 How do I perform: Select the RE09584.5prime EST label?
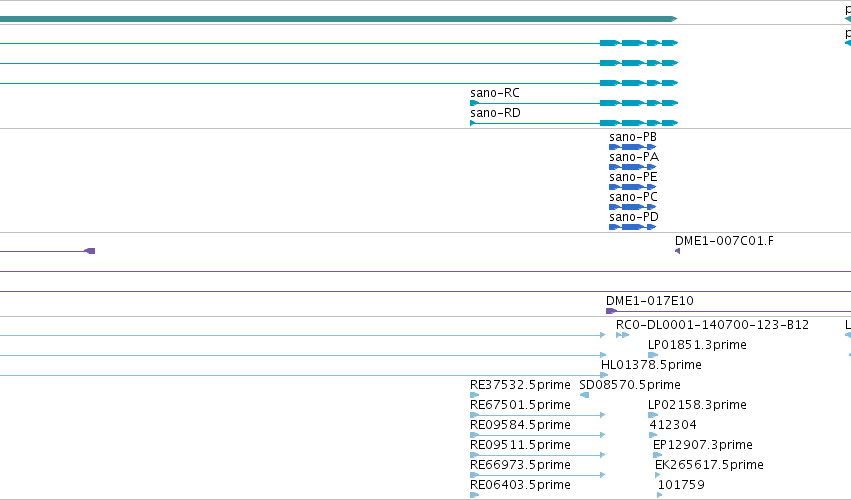(x=520, y=425)
